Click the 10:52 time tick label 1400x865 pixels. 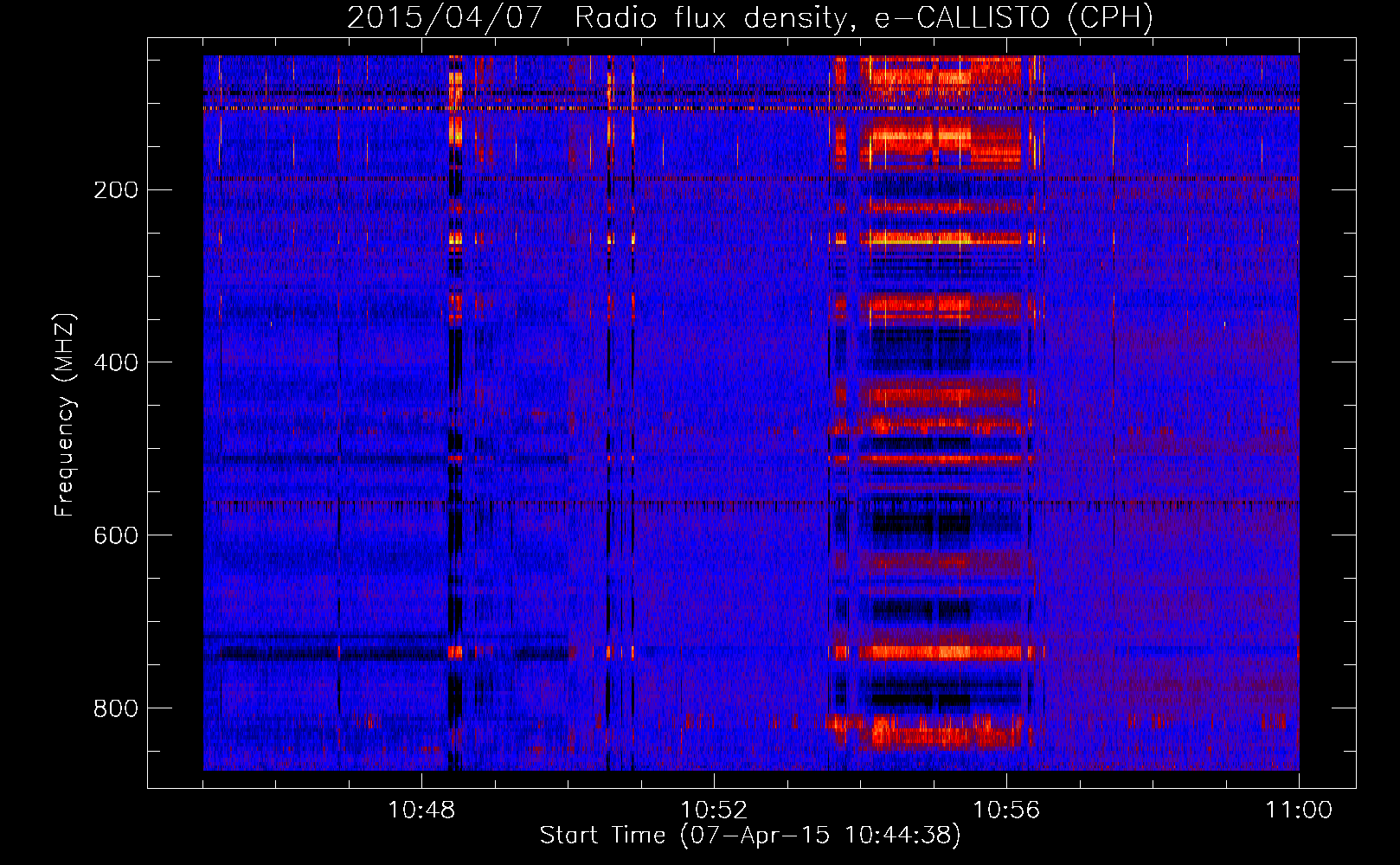[714, 810]
